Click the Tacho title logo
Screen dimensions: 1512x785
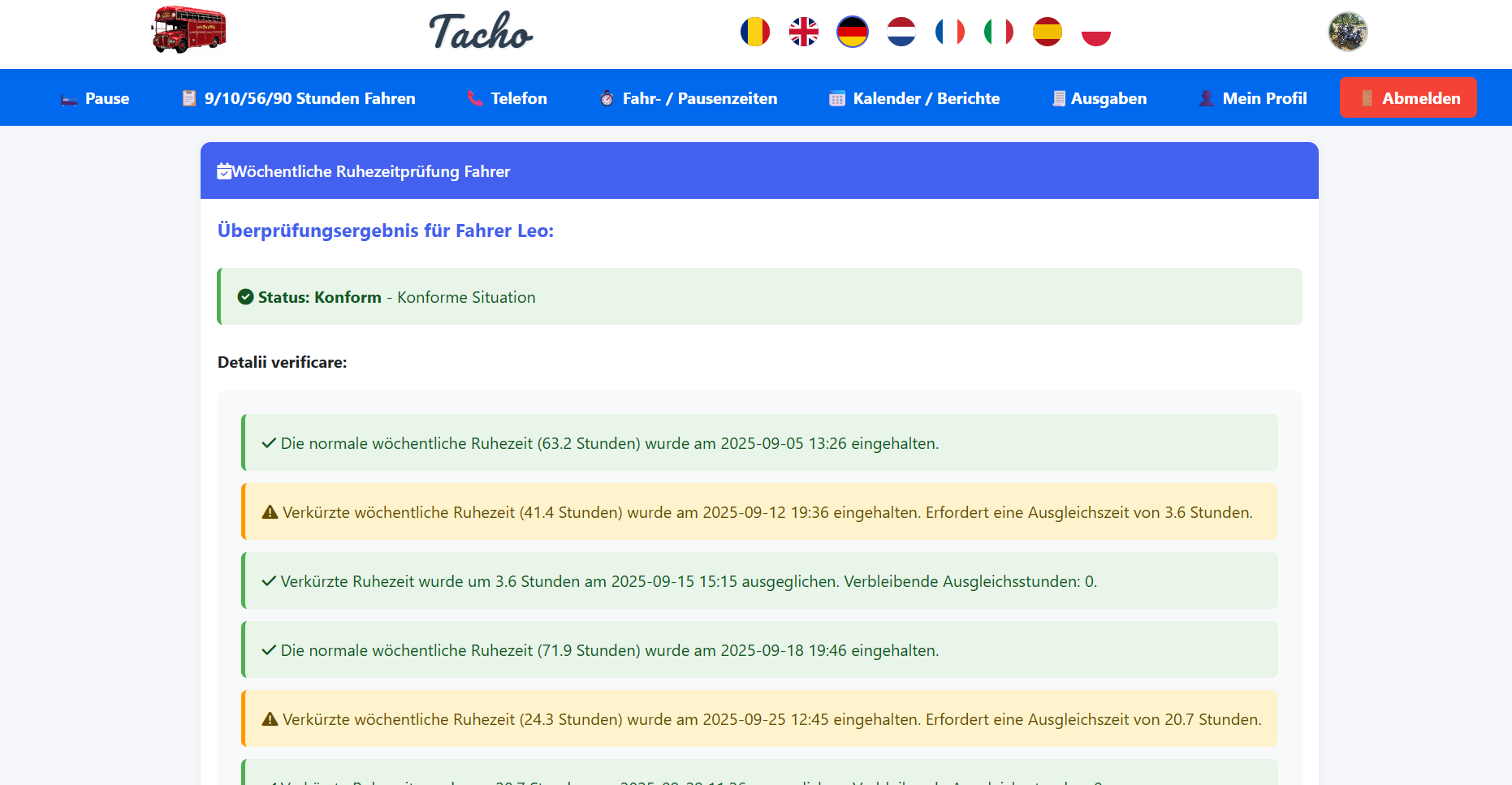[x=480, y=32]
